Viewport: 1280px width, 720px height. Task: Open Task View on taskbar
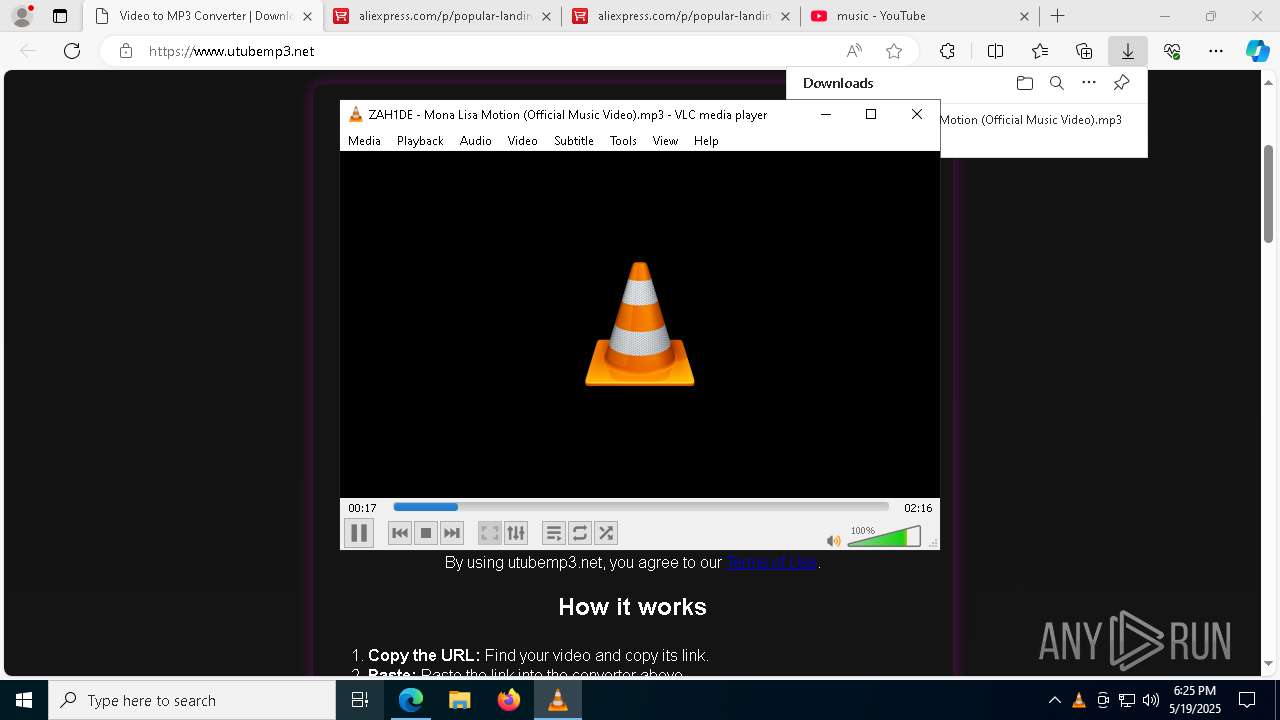click(360, 700)
